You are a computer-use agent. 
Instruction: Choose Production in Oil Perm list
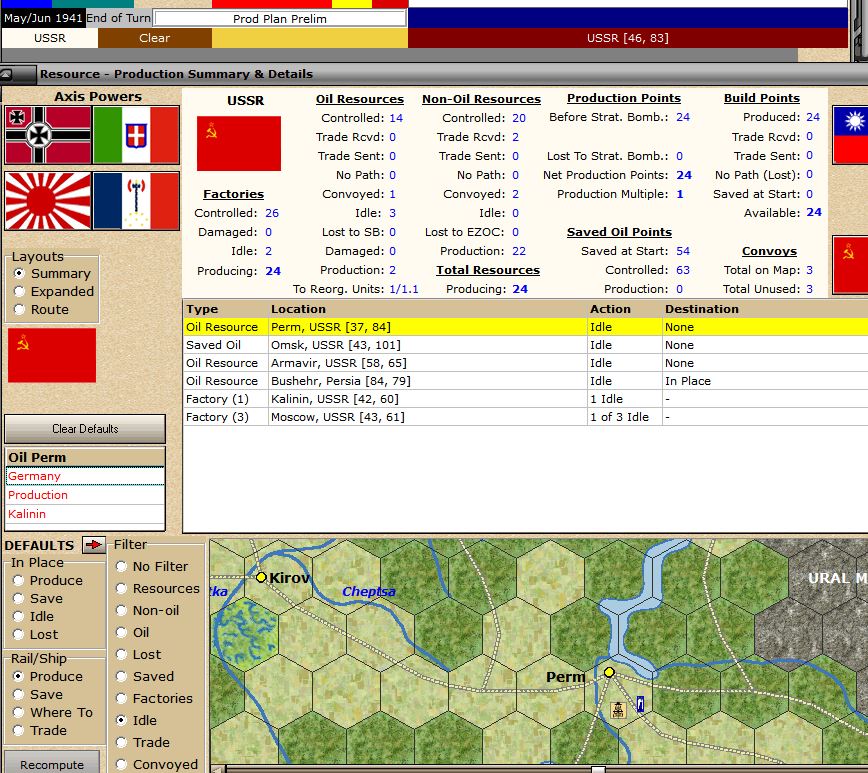click(85, 495)
